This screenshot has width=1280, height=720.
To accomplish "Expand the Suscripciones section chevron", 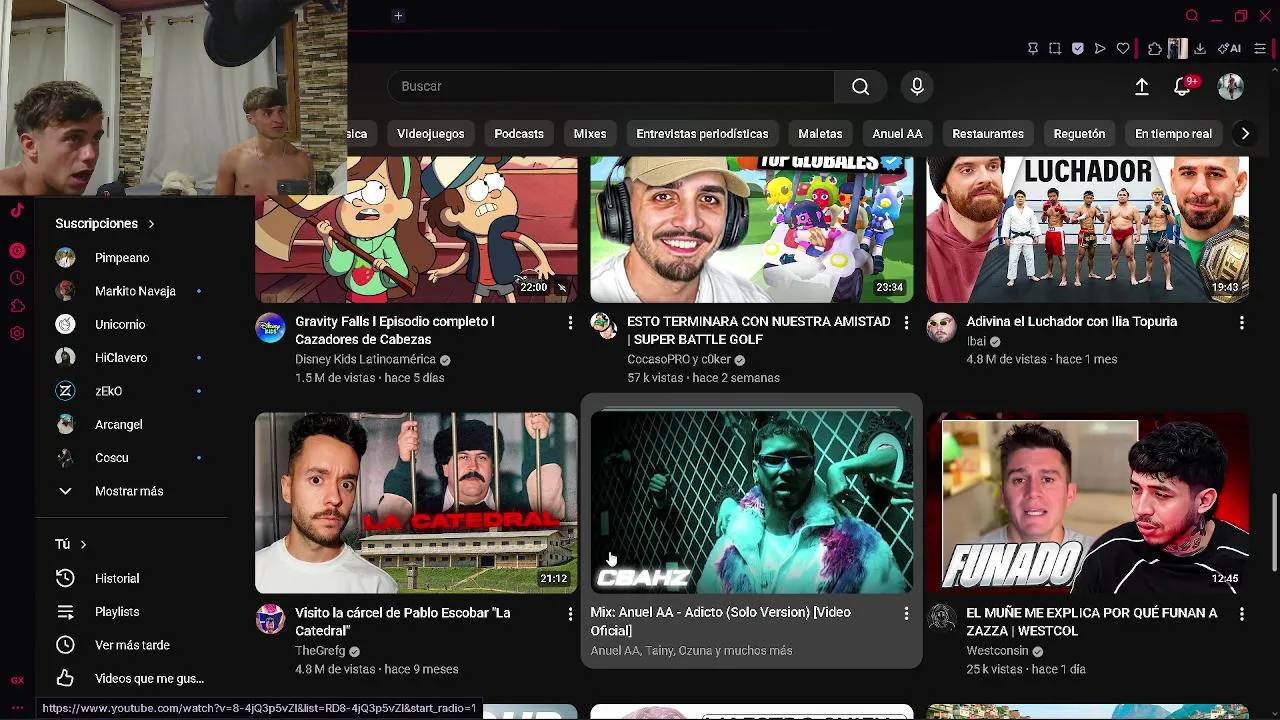I will (151, 224).
